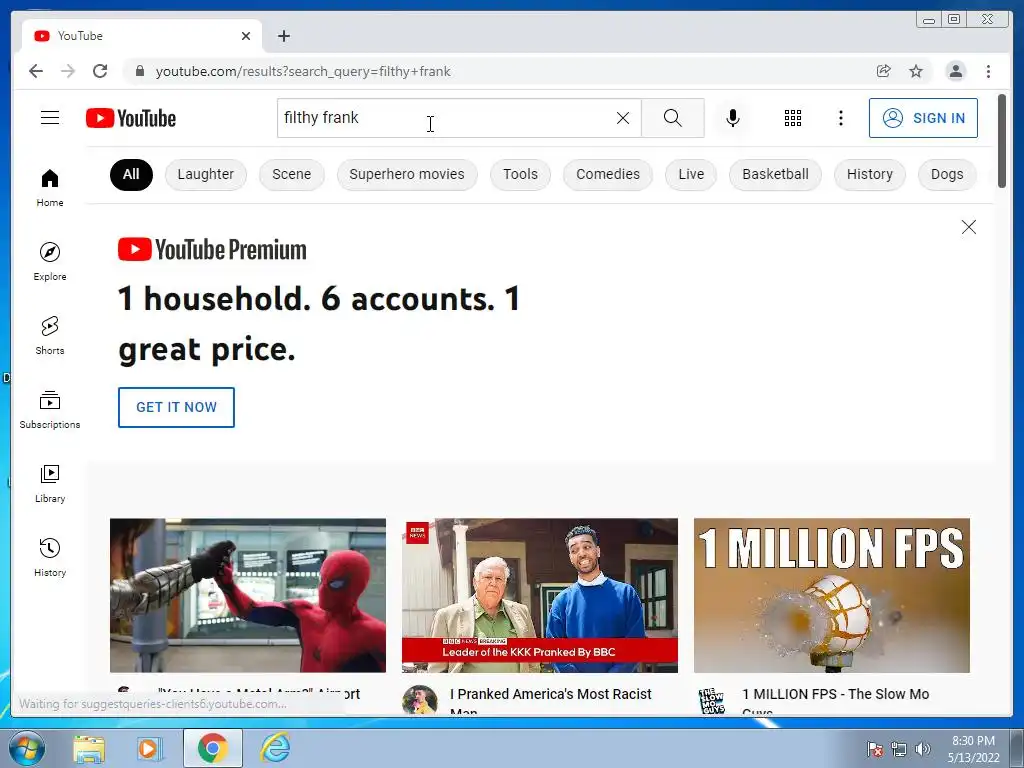The width and height of the screenshot is (1024, 768).
Task: Open Chrome three-dot menu
Action: [x=988, y=71]
